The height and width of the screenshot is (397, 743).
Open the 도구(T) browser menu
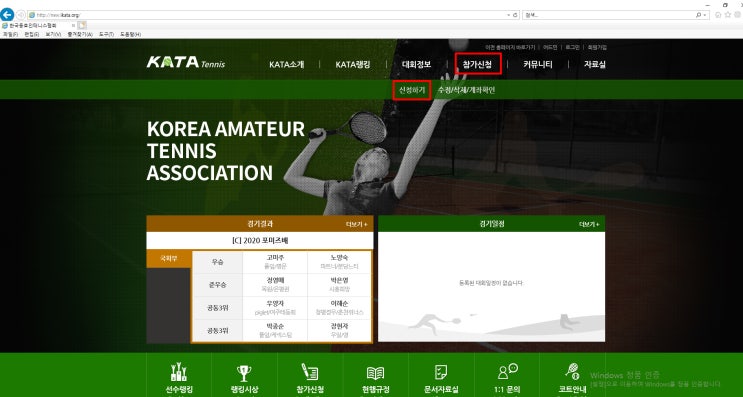coord(106,35)
